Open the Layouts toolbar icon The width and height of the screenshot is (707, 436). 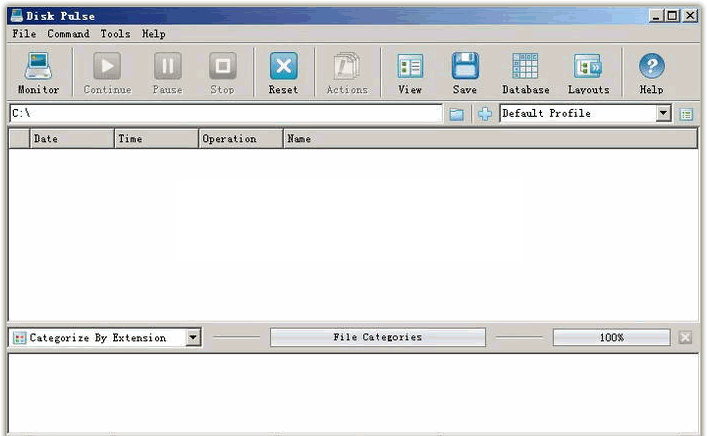click(x=588, y=73)
